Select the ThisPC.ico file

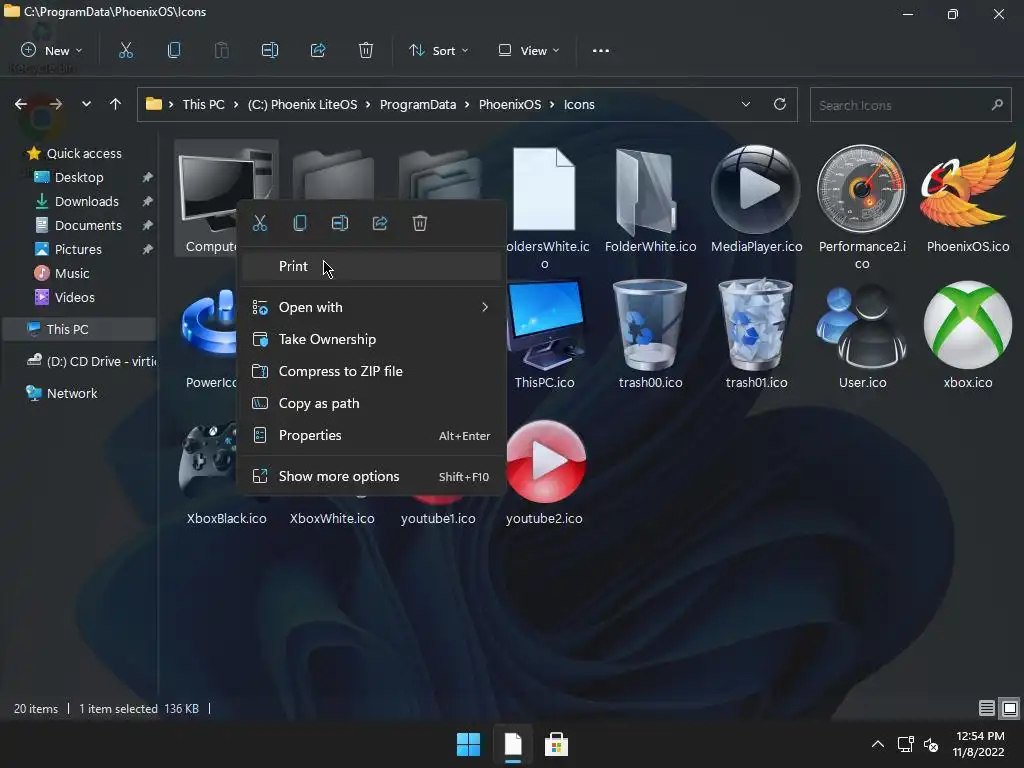pyautogui.click(x=545, y=334)
